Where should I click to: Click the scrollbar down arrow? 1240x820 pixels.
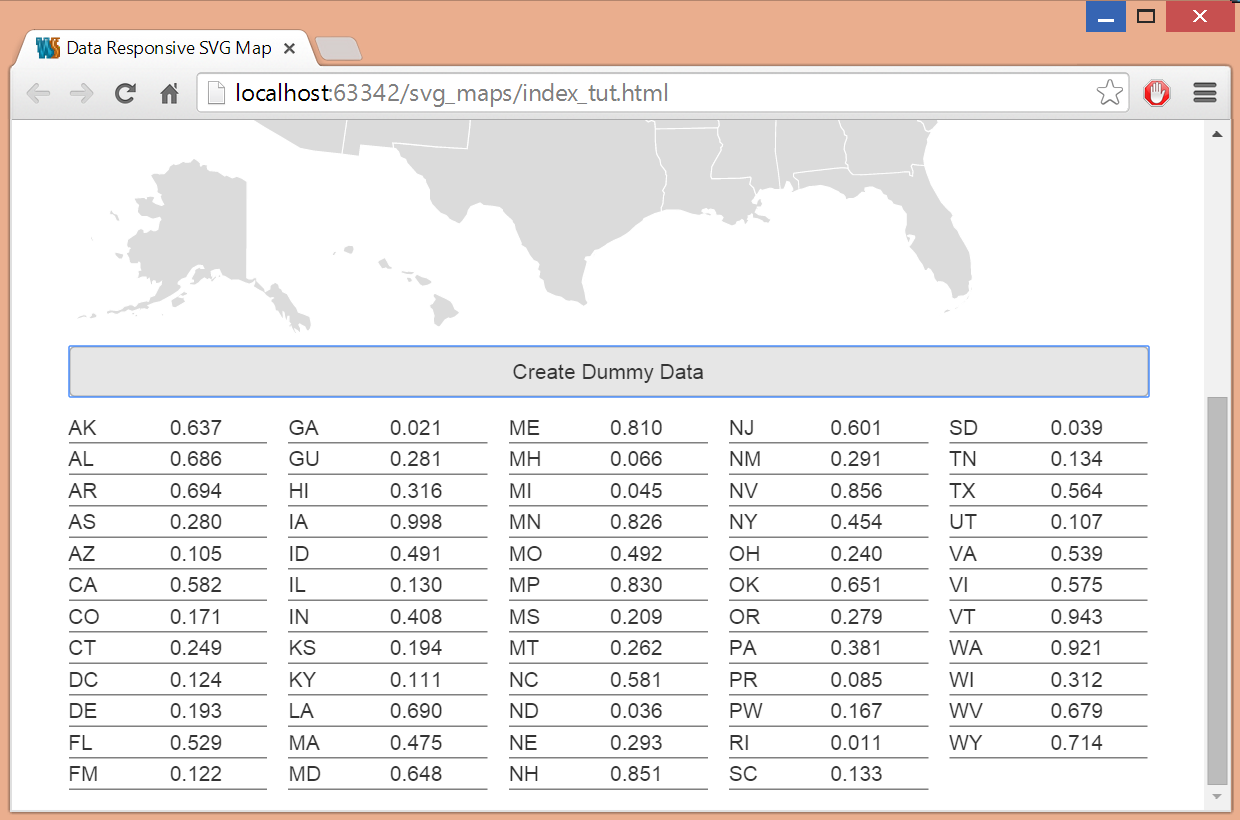[1217, 797]
